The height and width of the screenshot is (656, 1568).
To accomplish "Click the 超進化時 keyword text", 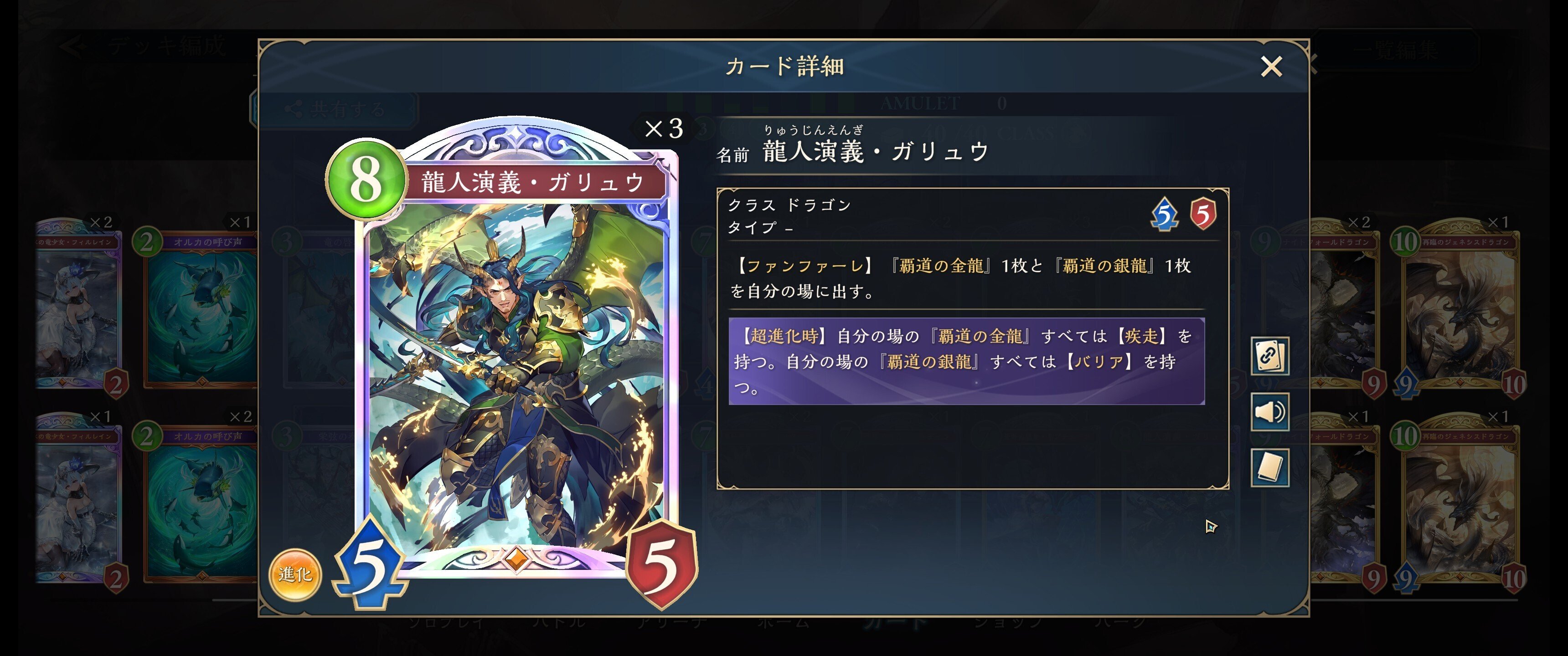I will [x=784, y=336].
